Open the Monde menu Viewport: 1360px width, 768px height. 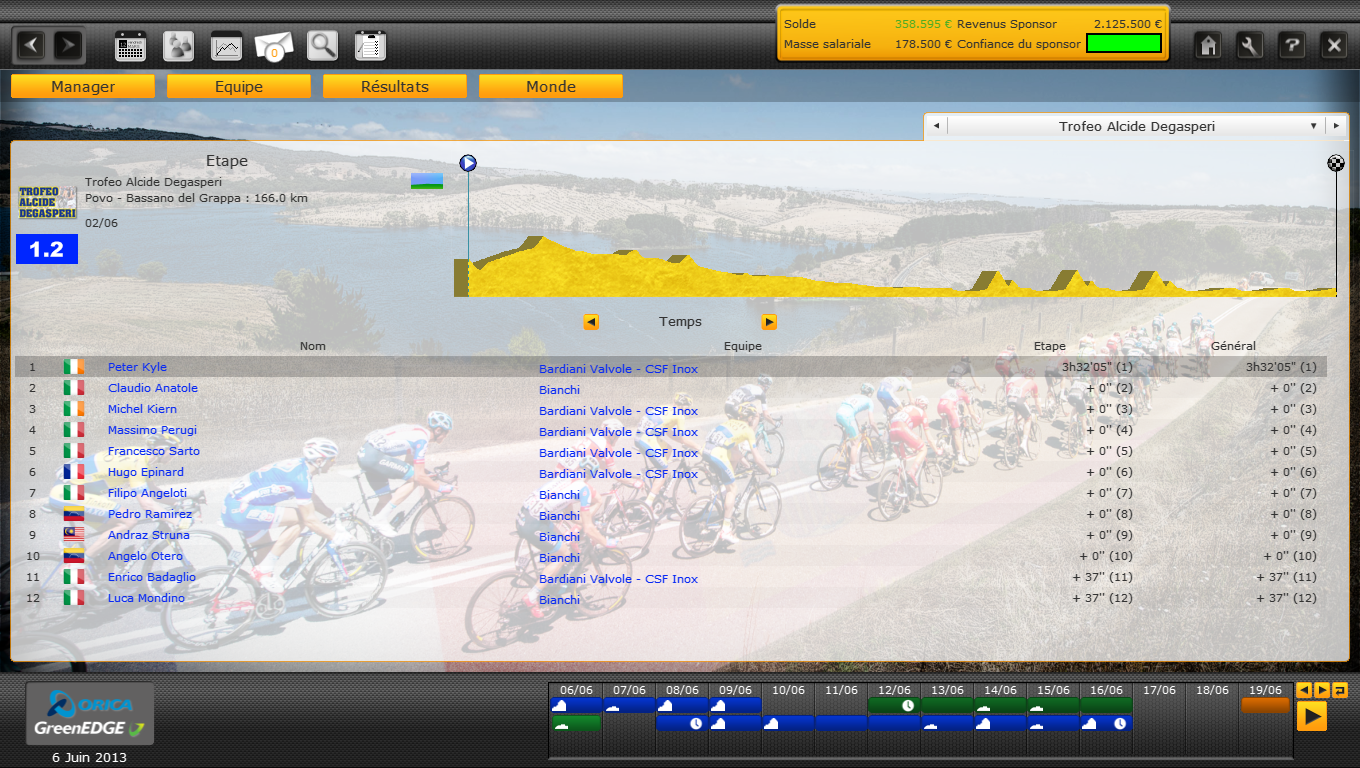tap(551, 87)
